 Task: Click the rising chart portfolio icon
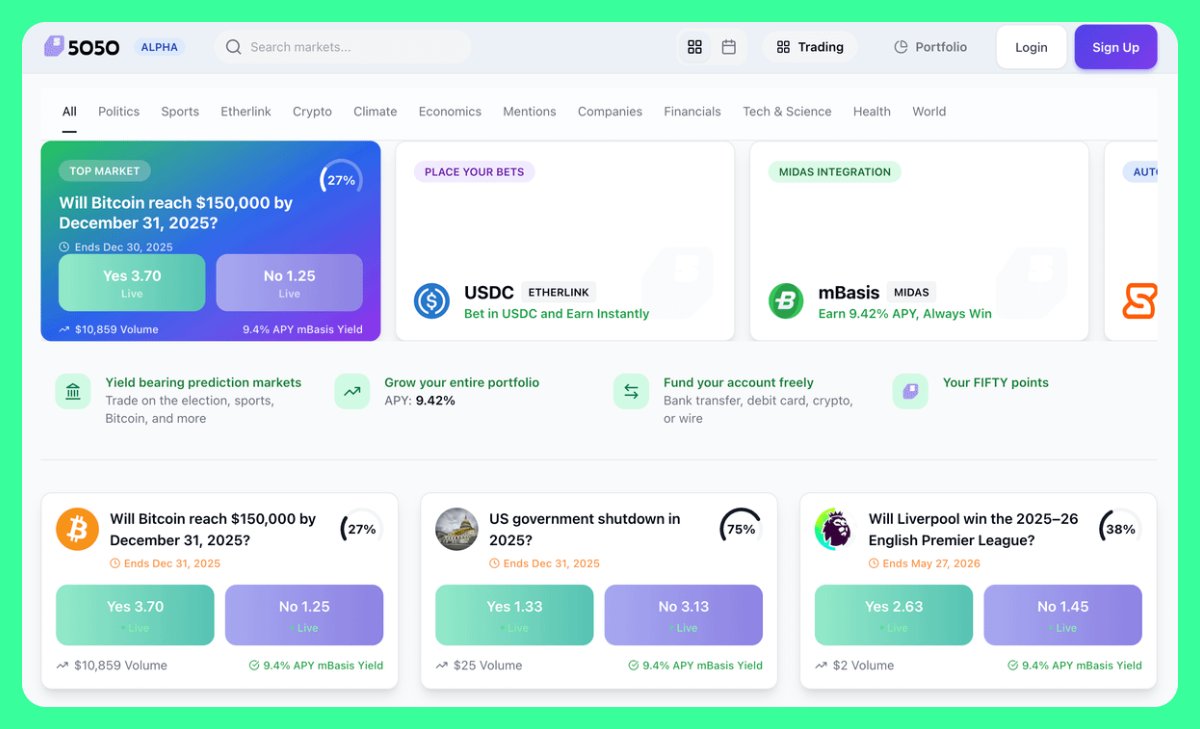click(x=352, y=391)
